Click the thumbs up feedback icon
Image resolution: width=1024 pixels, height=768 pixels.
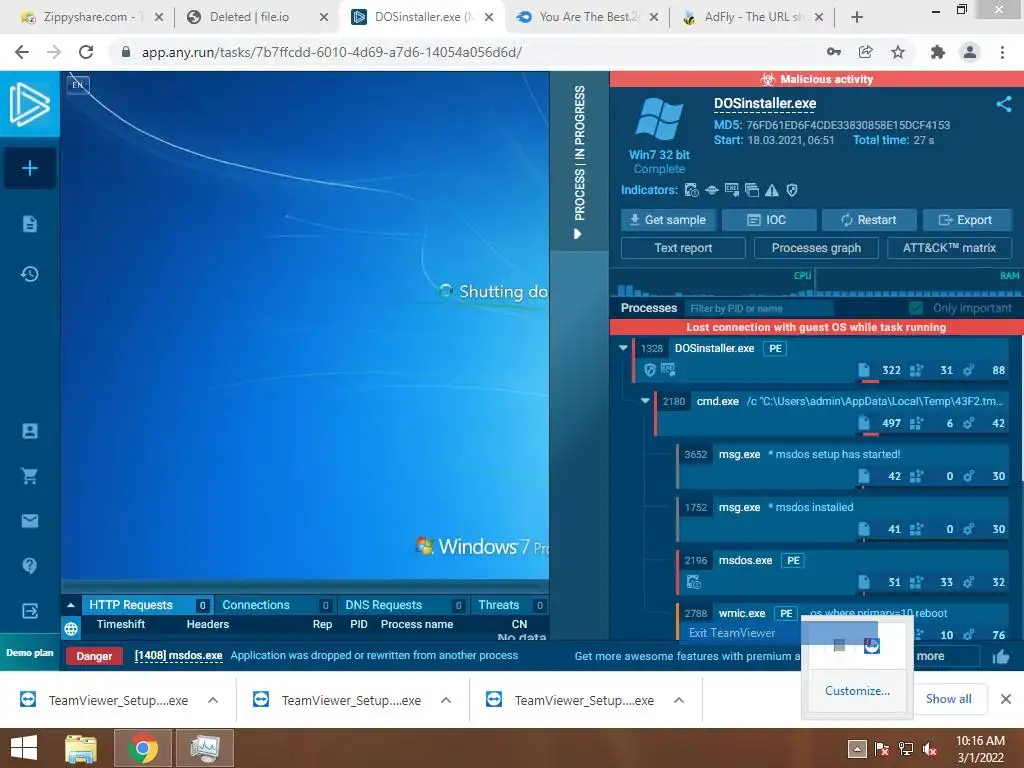[1000, 656]
